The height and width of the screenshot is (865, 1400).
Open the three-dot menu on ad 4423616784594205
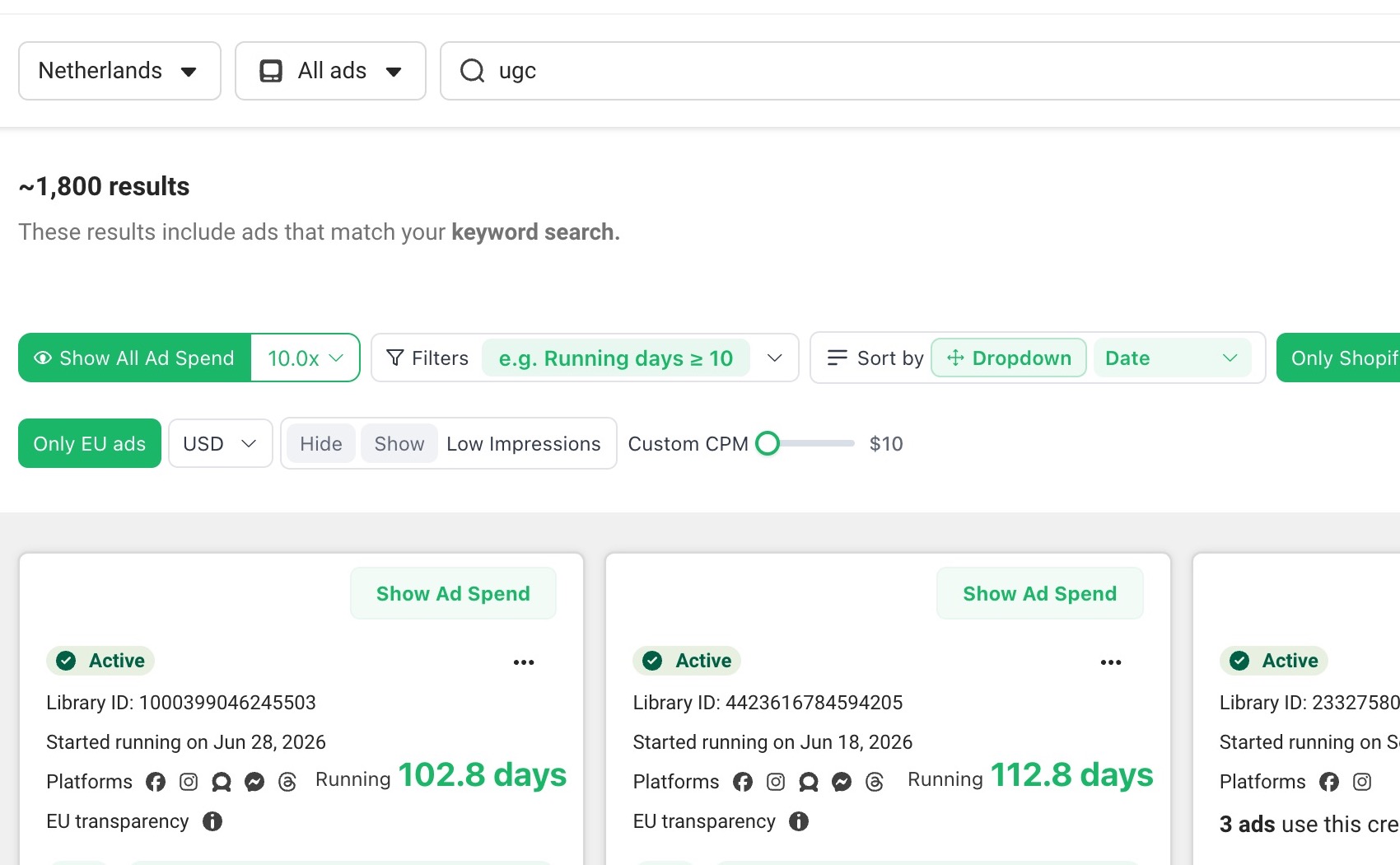point(1111,662)
